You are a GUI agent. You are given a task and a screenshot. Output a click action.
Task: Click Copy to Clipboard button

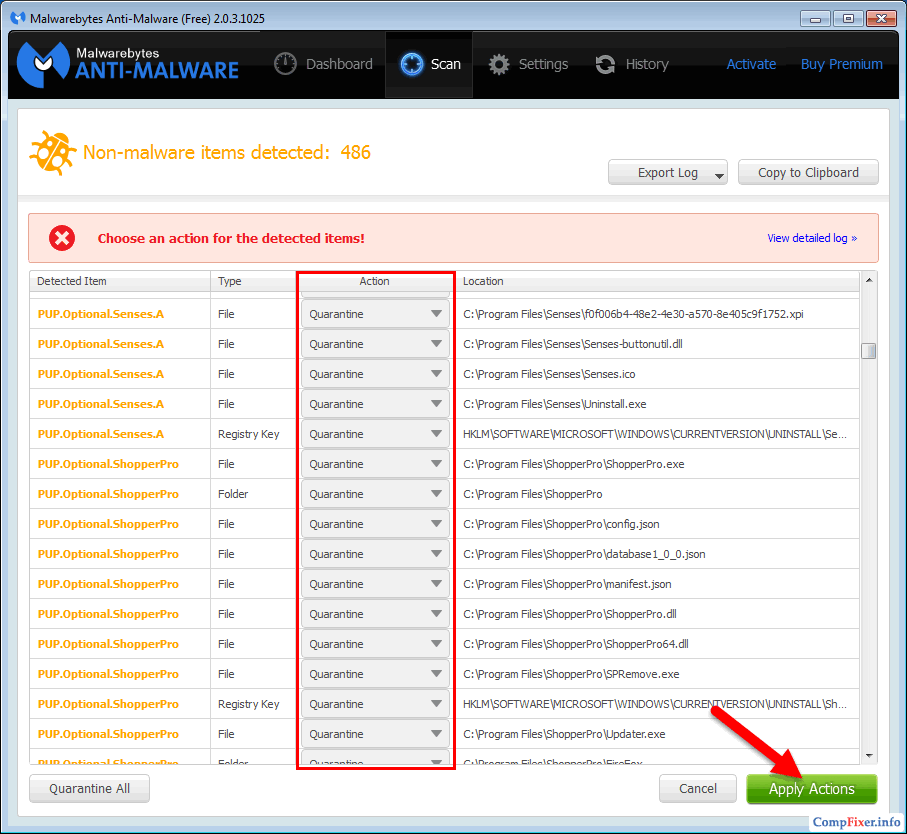coord(808,173)
